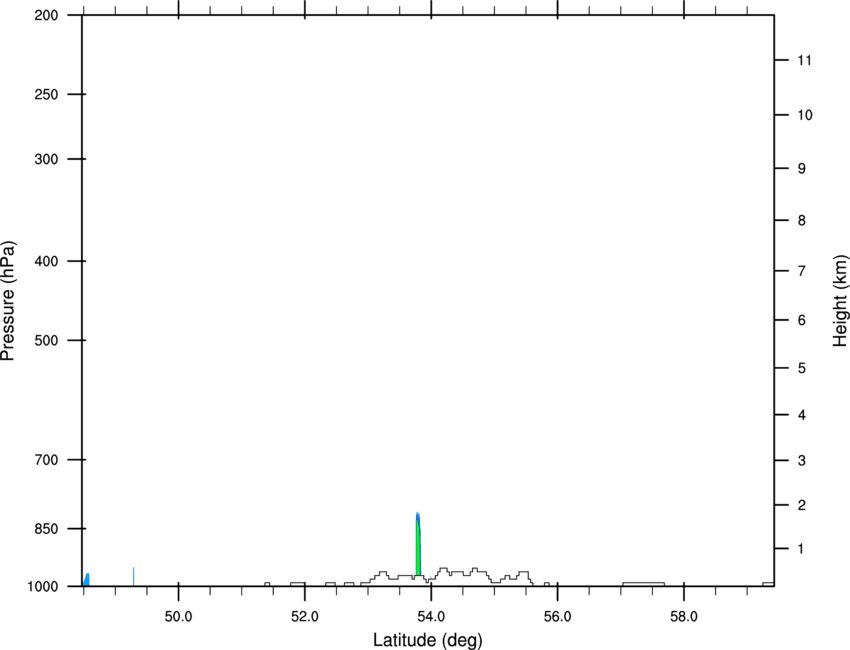Click the 1000 pressure tick label
Viewport: 850px width, 650px height.
click(x=42, y=586)
